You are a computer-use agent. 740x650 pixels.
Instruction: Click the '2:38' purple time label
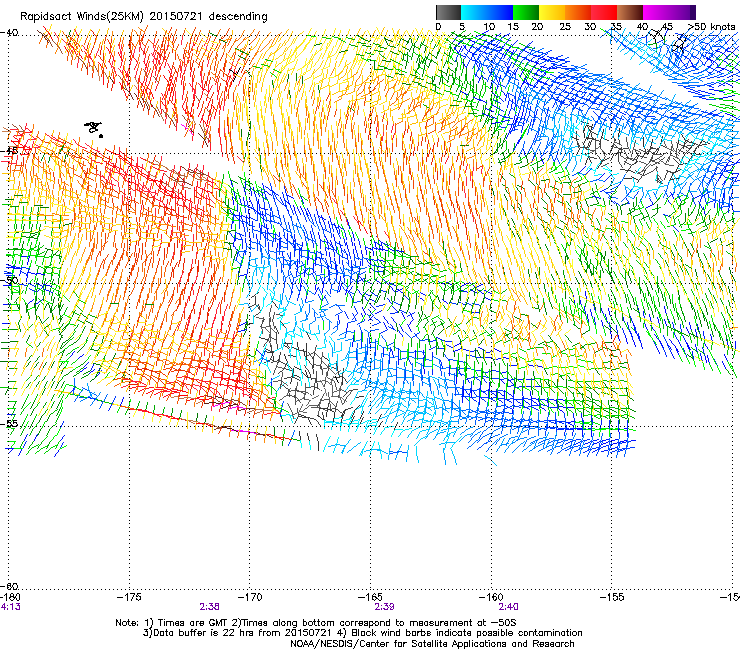tap(209, 607)
